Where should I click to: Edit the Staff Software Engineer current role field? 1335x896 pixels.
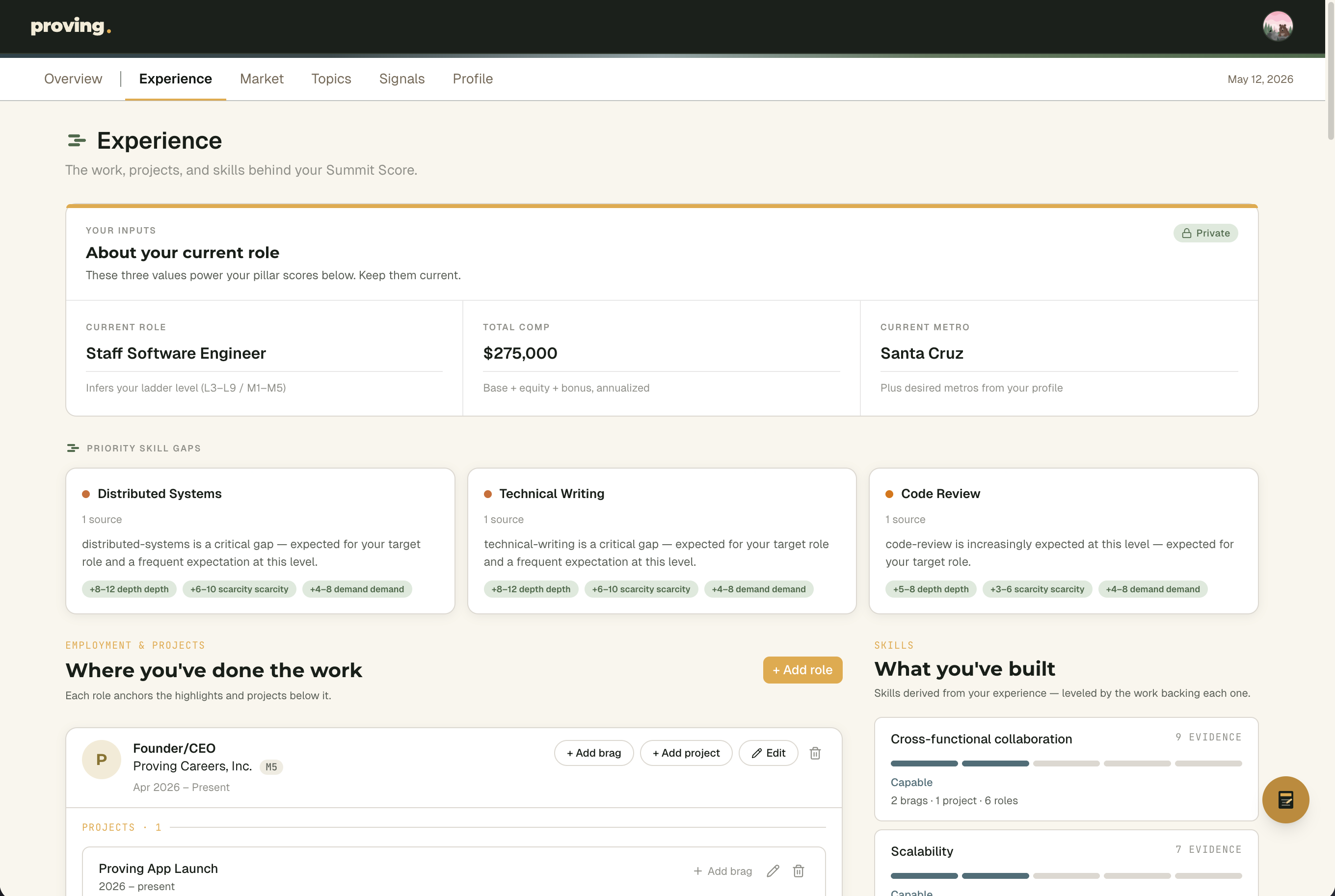[x=264, y=354]
